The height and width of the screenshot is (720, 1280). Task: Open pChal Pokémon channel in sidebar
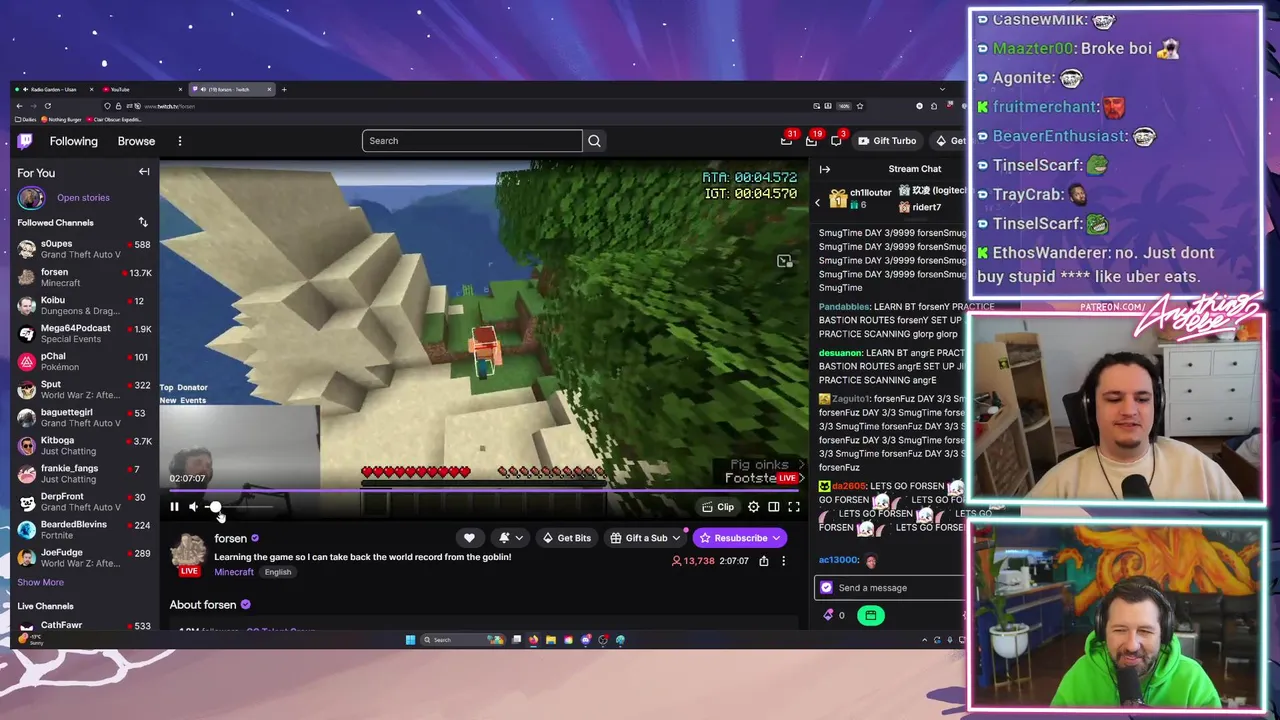coord(83,361)
